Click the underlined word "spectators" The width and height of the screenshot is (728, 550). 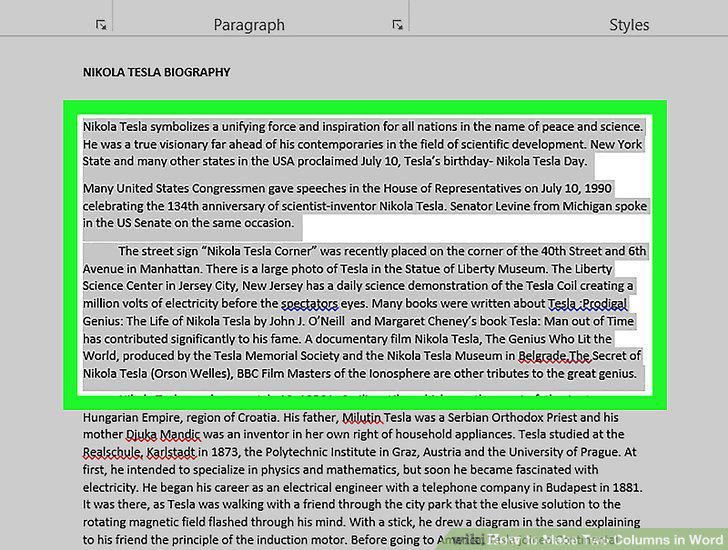point(310,304)
